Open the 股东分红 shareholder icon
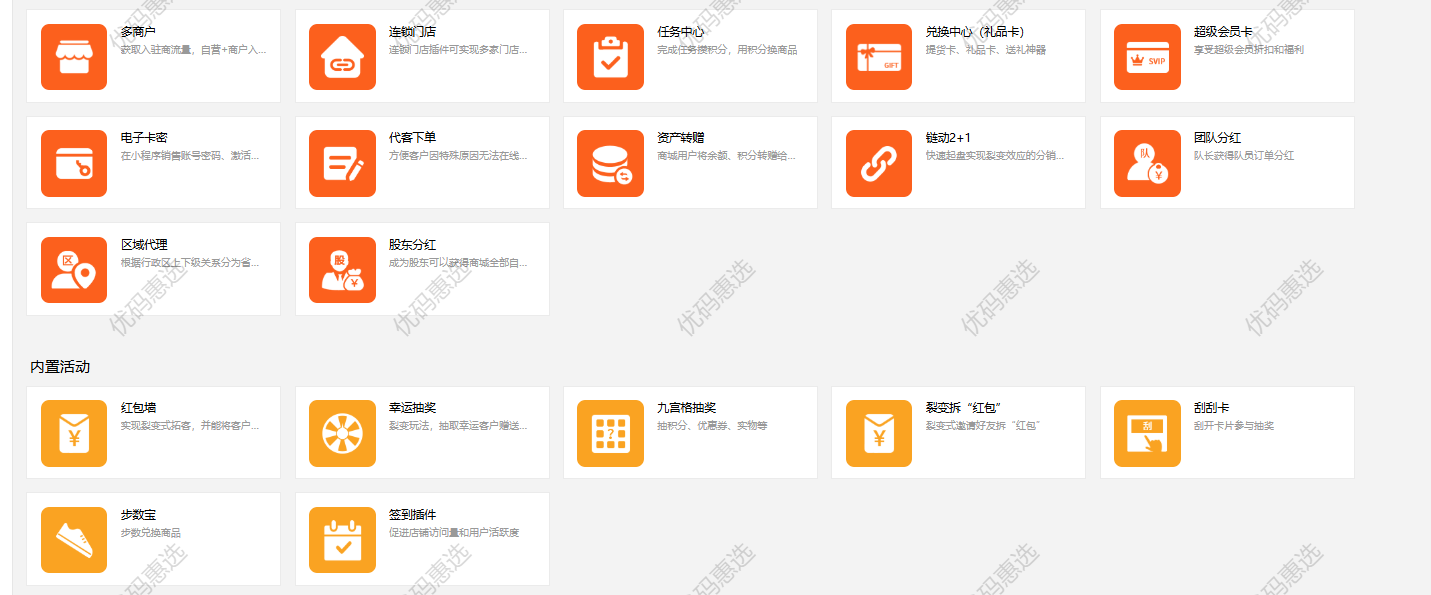This screenshot has height=595, width=1431. pyautogui.click(x=342, y=269)
